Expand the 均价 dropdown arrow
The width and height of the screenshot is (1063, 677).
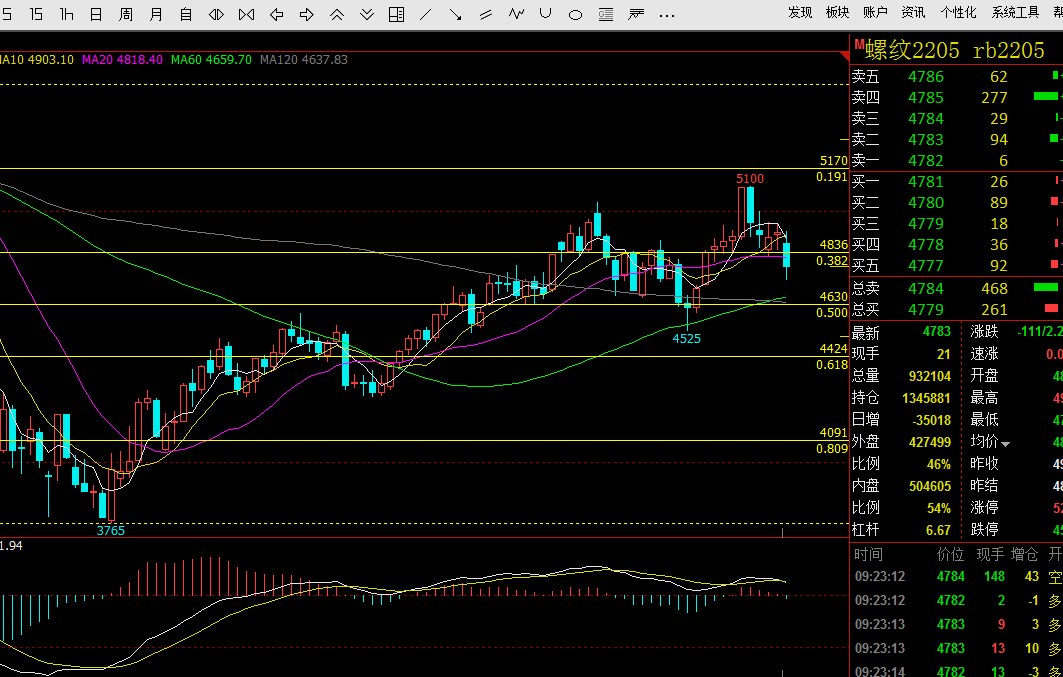pyautogui.click(x=1005, y=445)
